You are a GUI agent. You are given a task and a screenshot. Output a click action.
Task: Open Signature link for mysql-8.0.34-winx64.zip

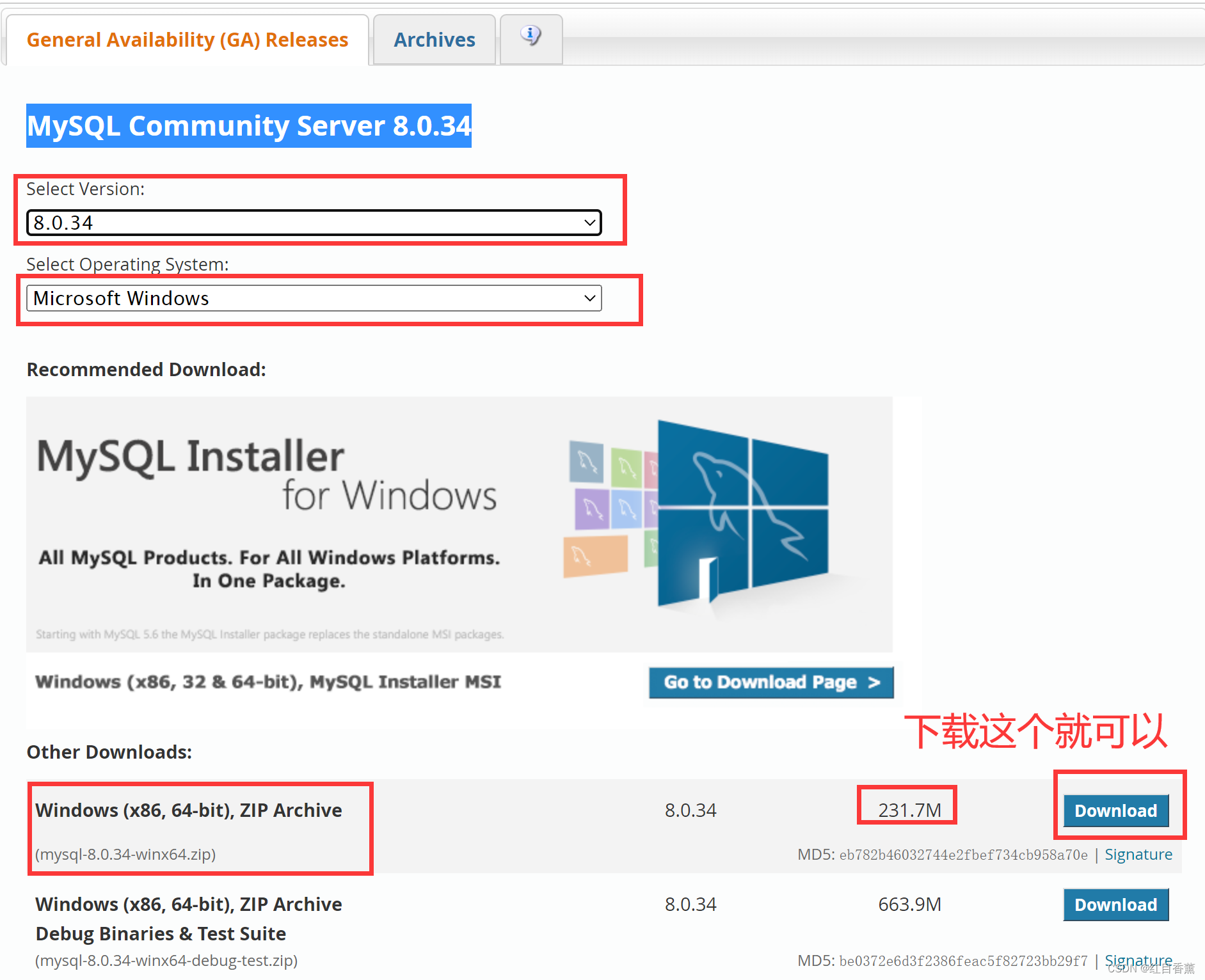[x=1138, y=855]
